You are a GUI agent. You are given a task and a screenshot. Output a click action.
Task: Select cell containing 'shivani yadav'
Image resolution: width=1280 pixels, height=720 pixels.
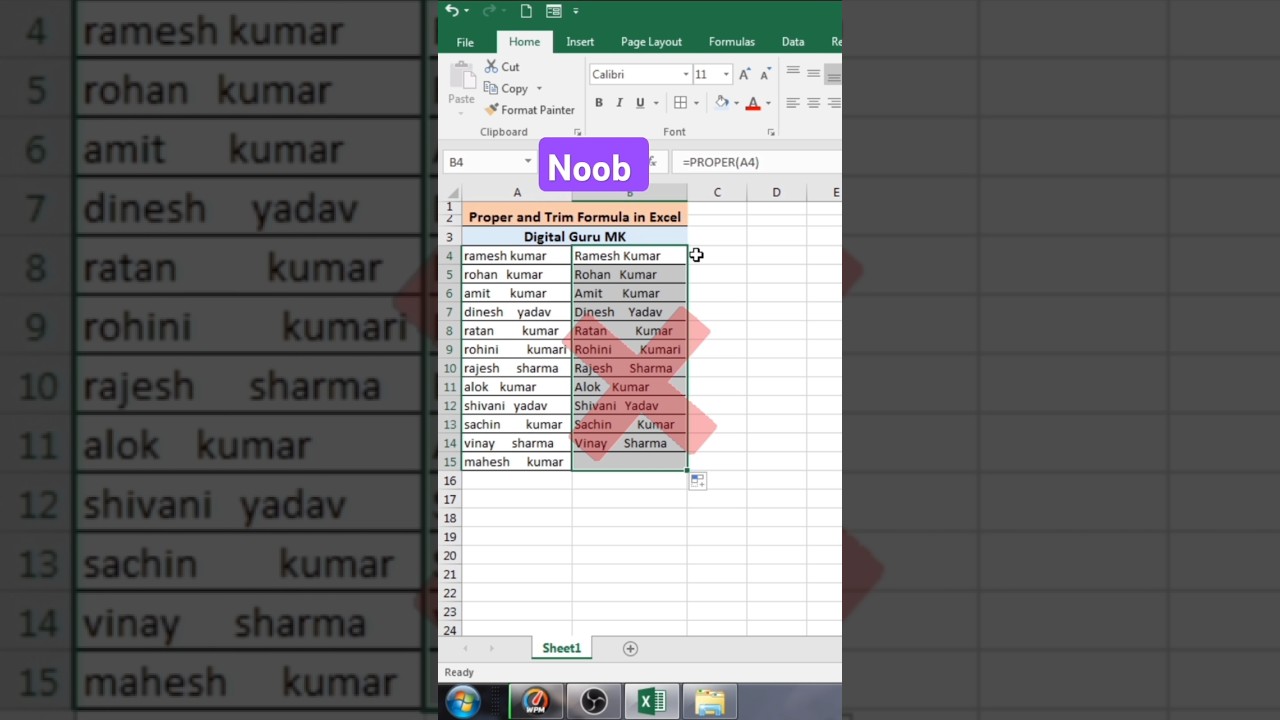(517, 406)
